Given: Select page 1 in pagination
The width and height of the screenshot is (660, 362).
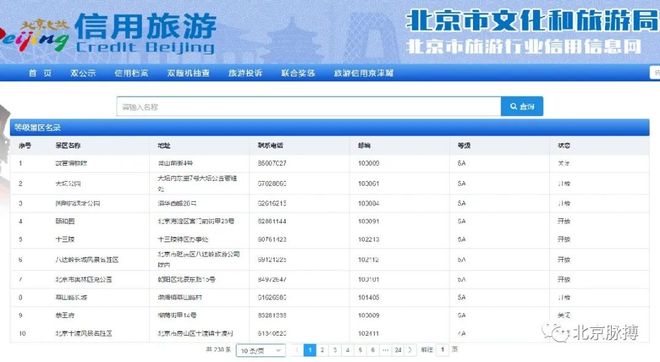Looking at the screenshot, I should pyautogui.click(x=310, y=350).
